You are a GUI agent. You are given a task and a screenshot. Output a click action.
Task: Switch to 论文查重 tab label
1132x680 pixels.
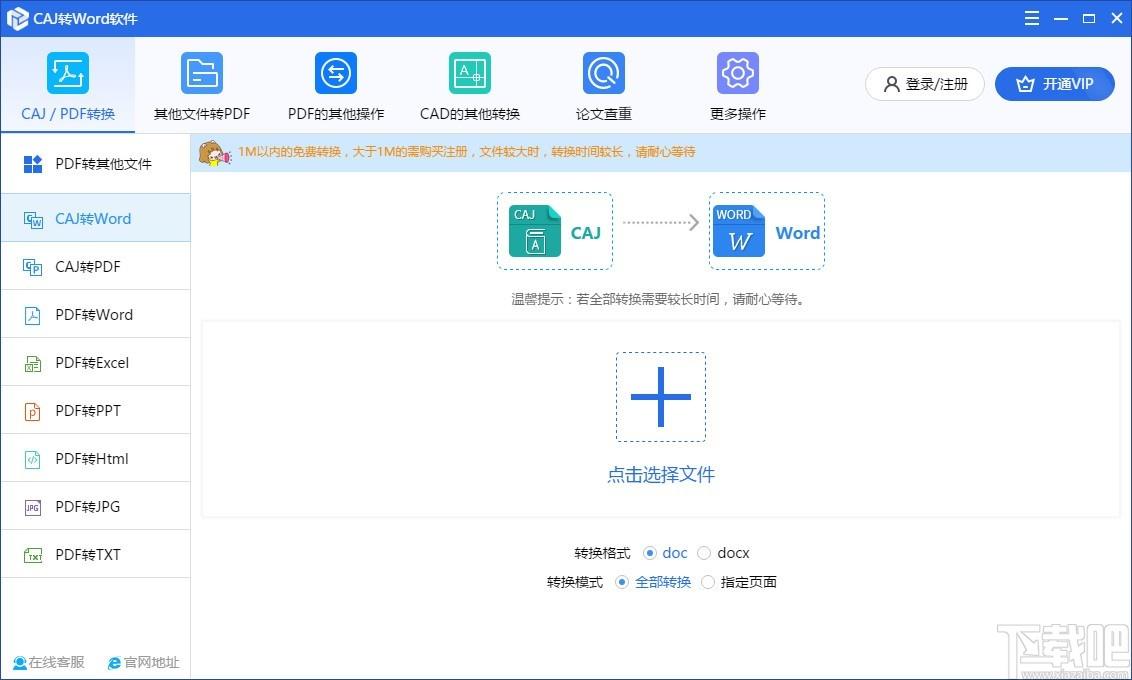(x=604, y=114)
